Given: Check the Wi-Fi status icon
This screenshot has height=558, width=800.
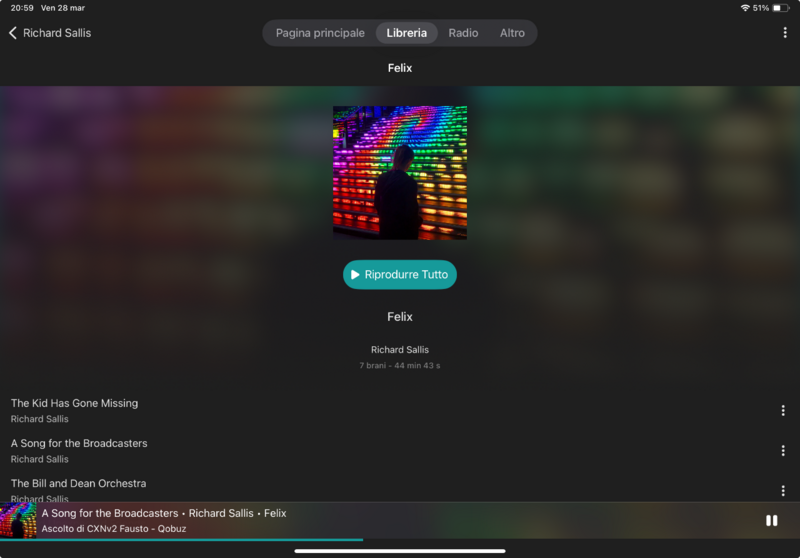Looking at the screenshot, I should [745, 8].
